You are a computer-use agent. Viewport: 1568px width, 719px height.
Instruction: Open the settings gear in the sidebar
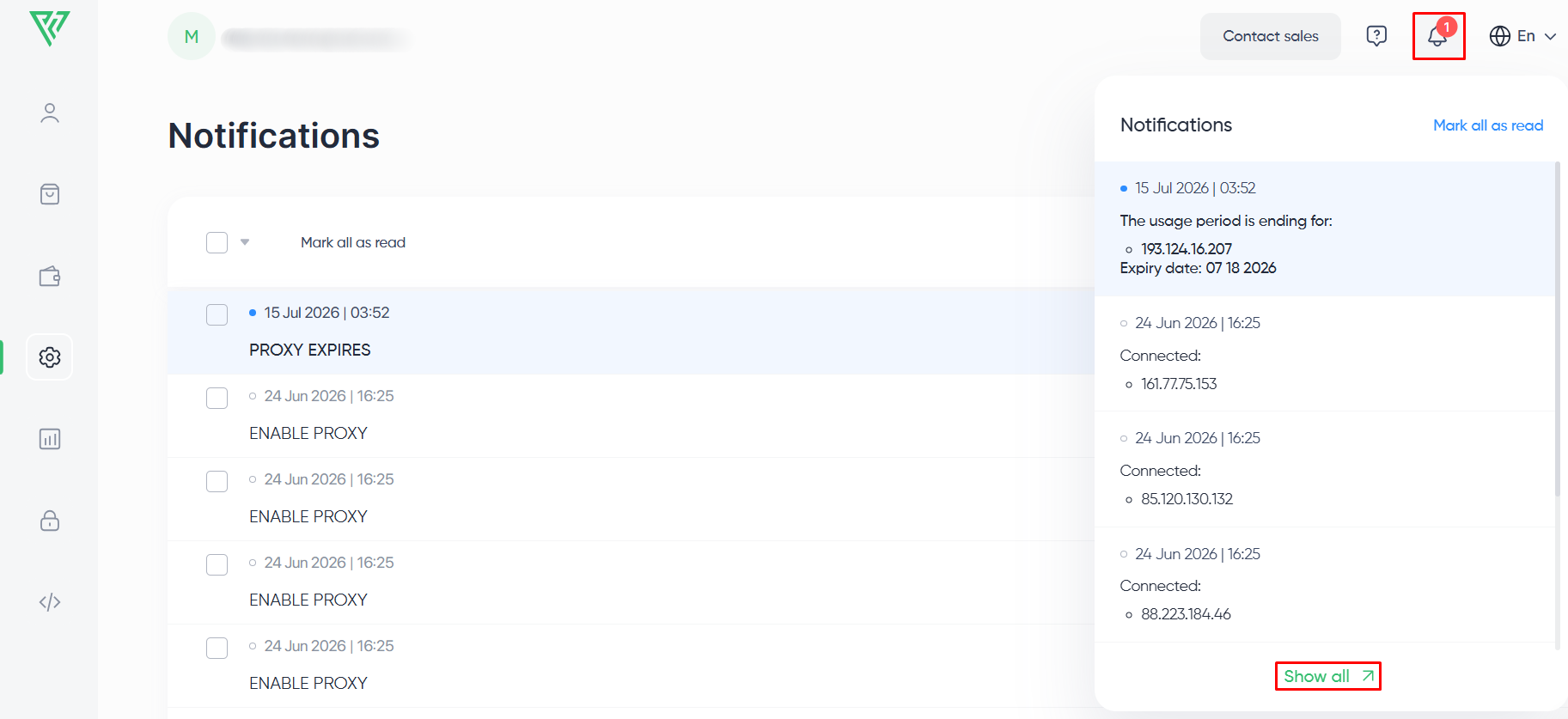pyautogui.click(x=50, y=356)
